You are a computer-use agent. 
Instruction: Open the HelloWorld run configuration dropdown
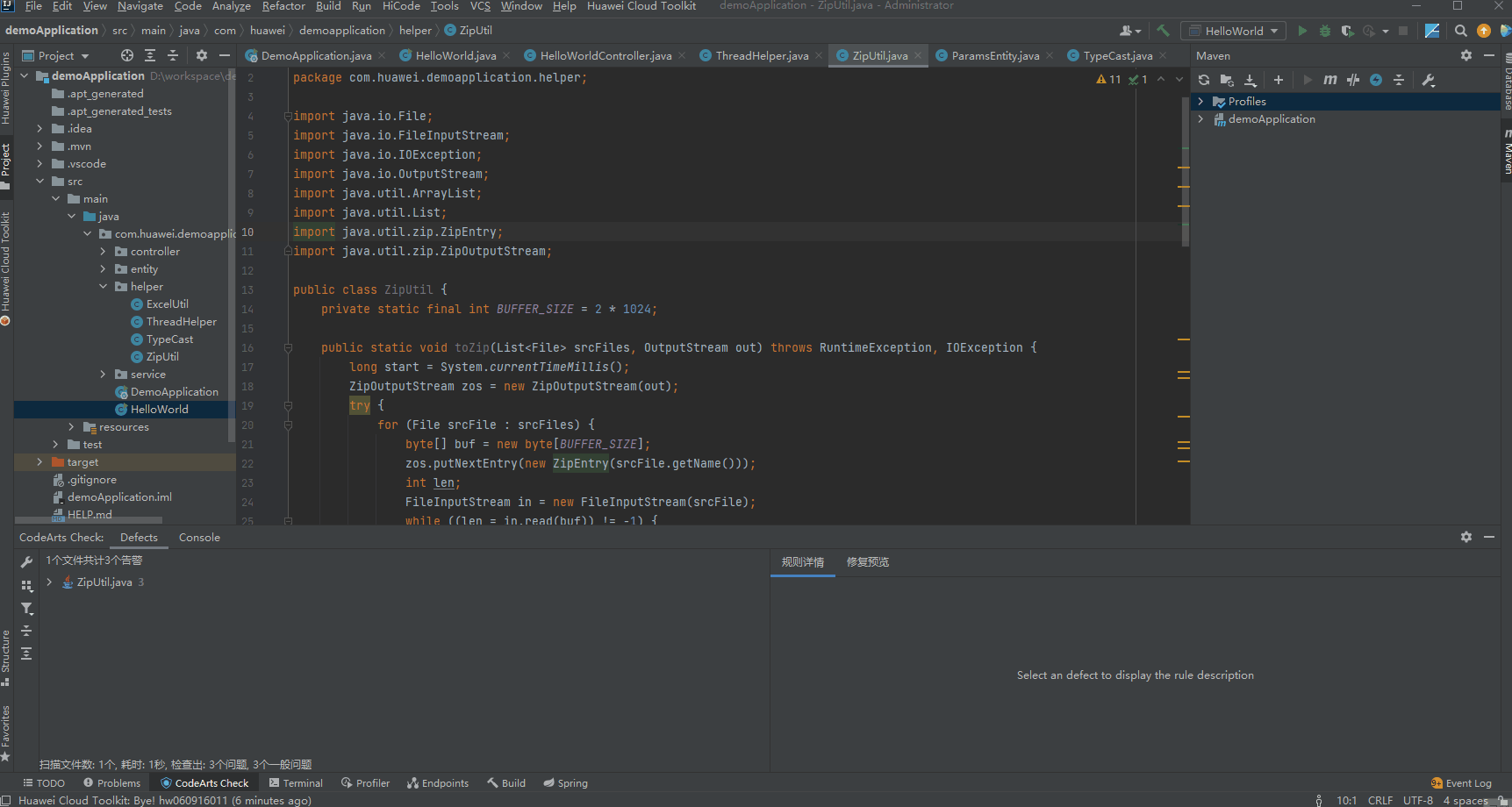coord(1274,30)
